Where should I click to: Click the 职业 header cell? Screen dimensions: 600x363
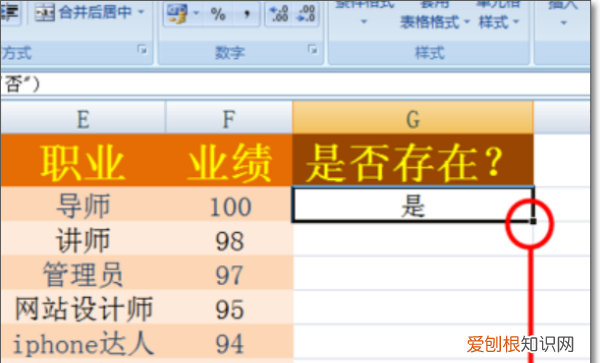pyautogui.click(x=83, y=161)
